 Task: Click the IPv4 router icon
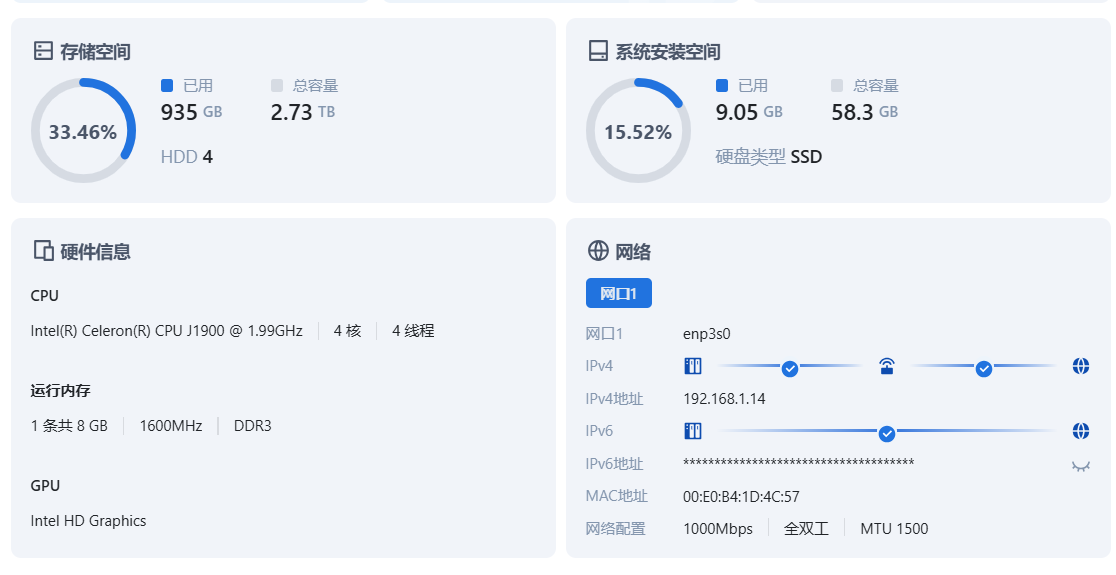pos(886,366)
